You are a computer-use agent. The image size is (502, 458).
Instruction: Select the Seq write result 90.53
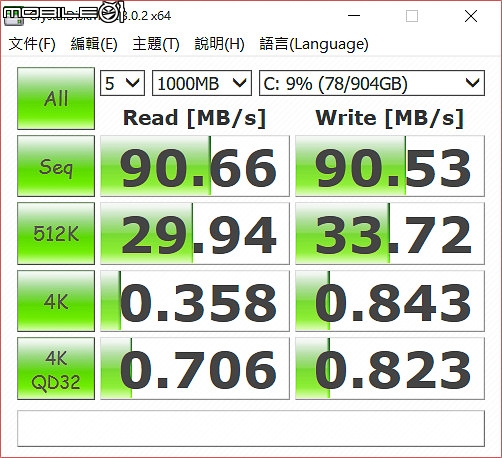390,166
